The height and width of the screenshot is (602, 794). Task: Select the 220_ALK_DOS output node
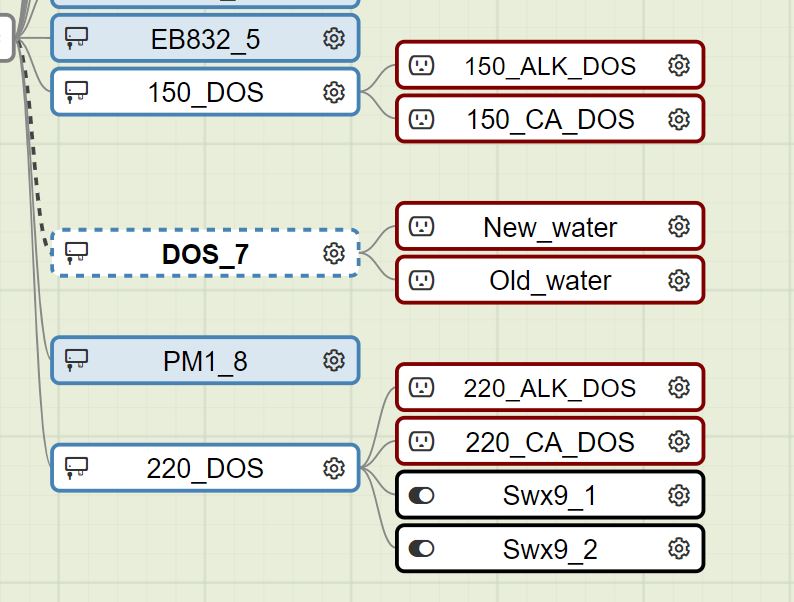[x=550, y=388]
